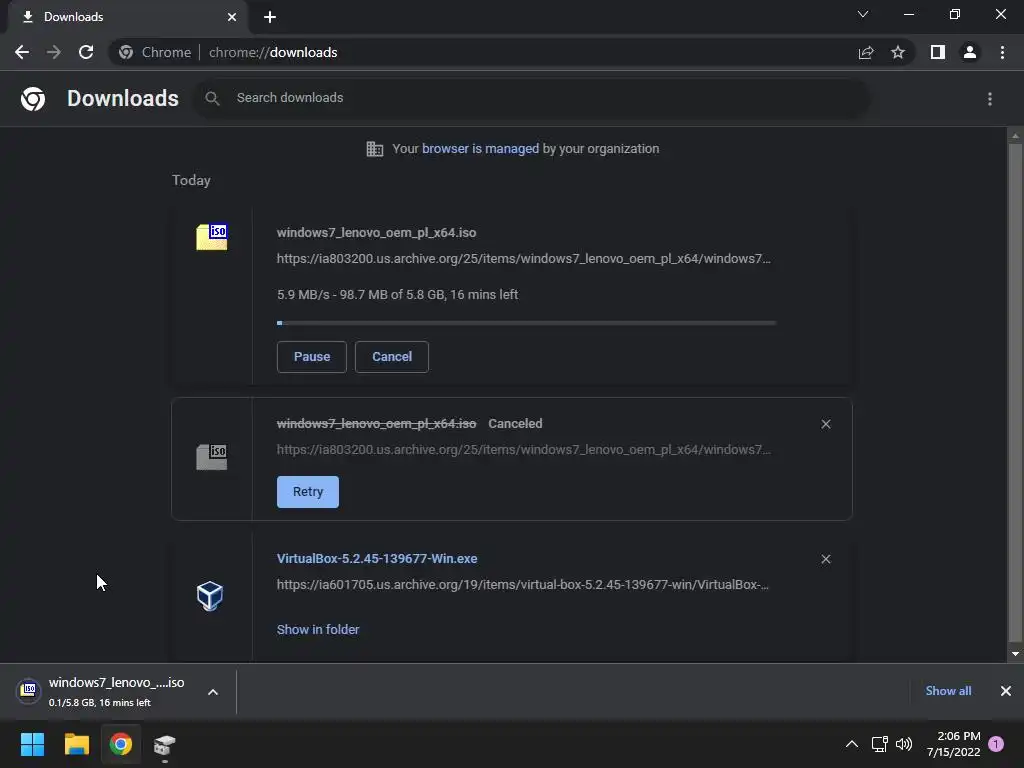1024x768 pixels.
Task: Click archive.org URL of the active ISO download
Action: pyautogui.click(x=524, y=259)
